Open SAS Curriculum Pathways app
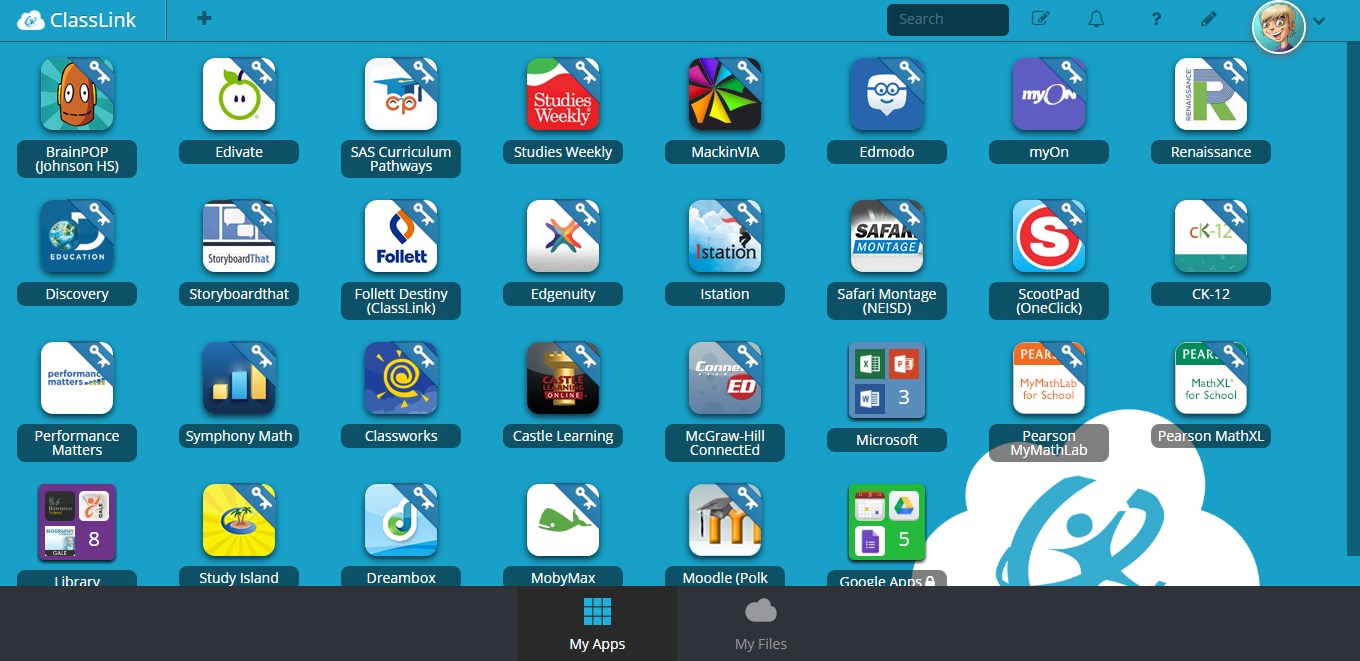Screen dimensions: 1360x661 point(401,94)
